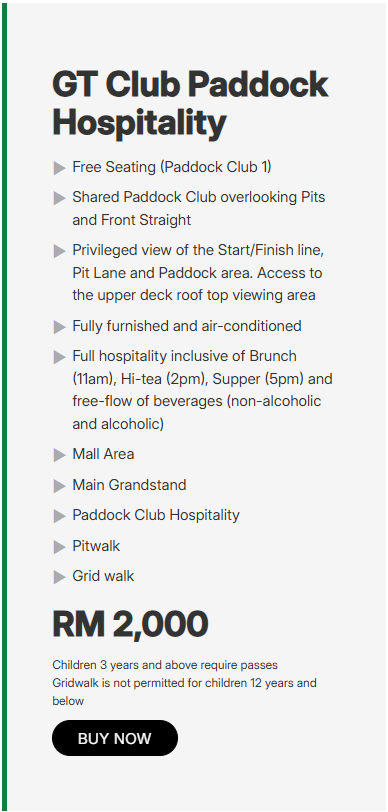Click arrow bullet beside Privileged view

pyautogui.click(x=60, y=251)
